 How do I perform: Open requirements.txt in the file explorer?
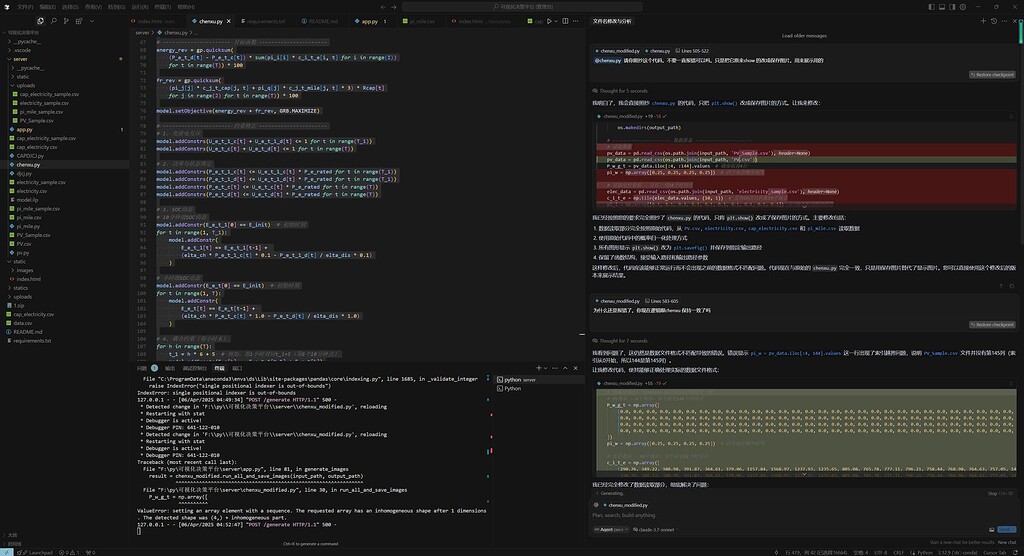(32, 340)
